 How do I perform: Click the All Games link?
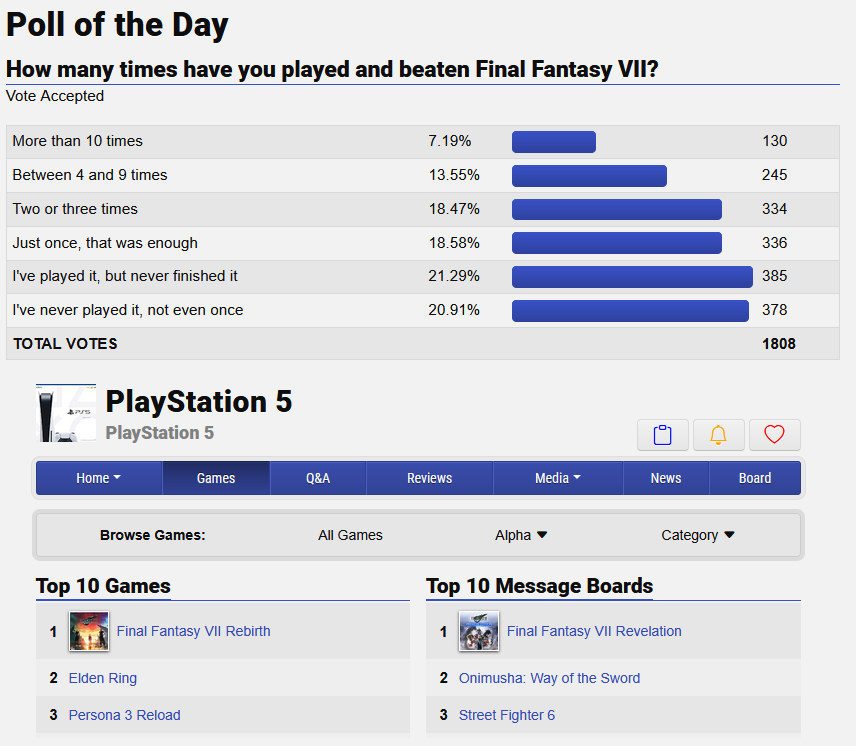350,535
